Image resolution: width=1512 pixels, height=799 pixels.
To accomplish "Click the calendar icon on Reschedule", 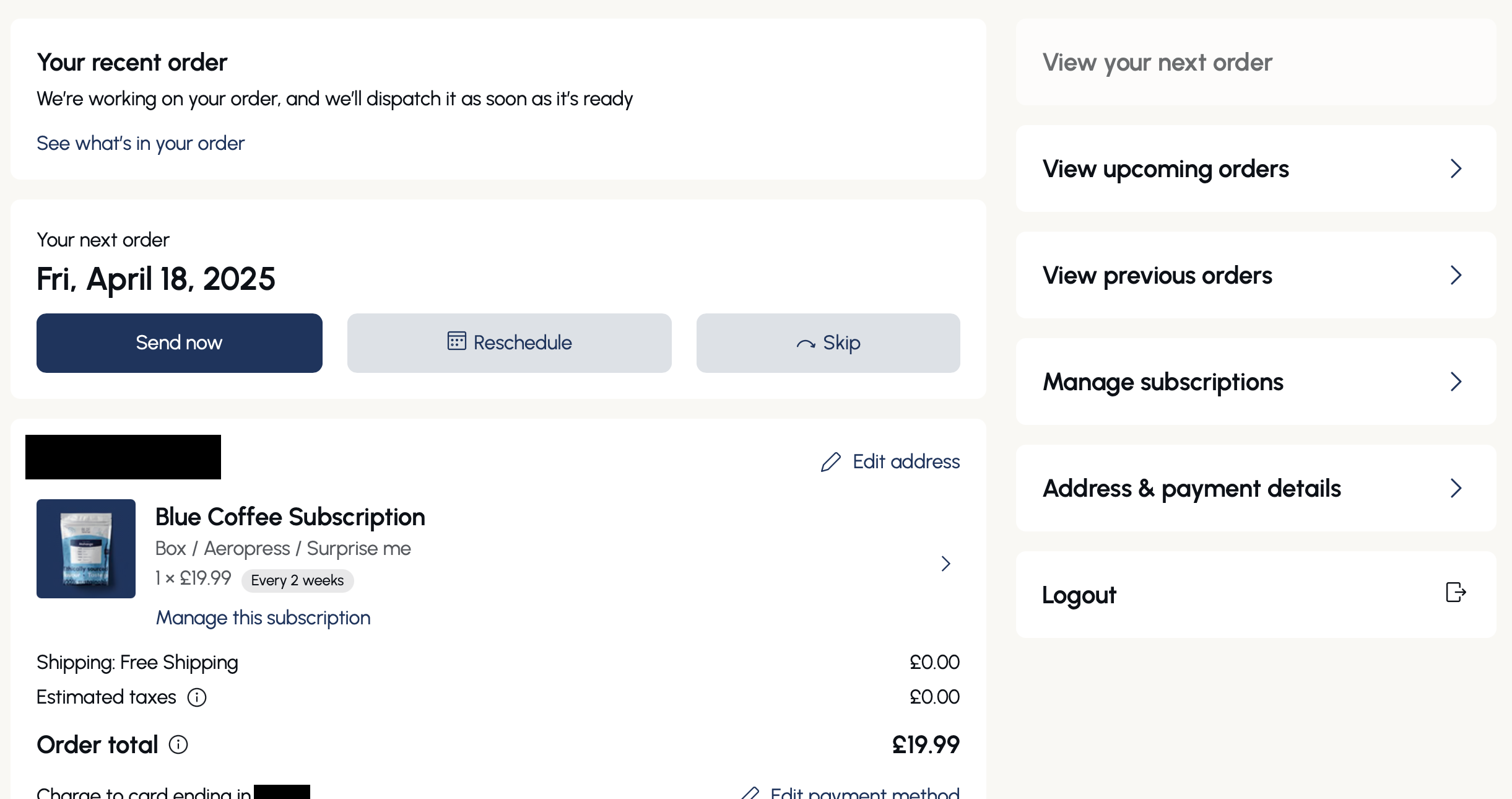I will pyautogui.click(x=456, y=341).
